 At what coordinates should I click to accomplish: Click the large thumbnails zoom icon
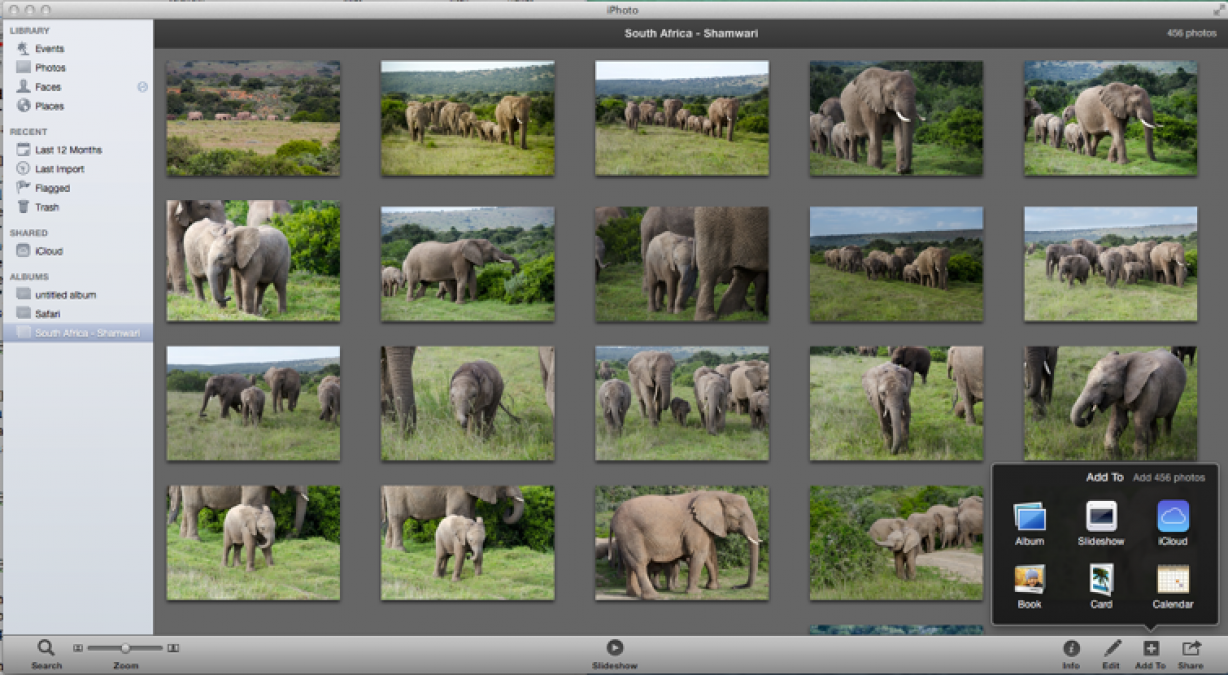point(173,648)
